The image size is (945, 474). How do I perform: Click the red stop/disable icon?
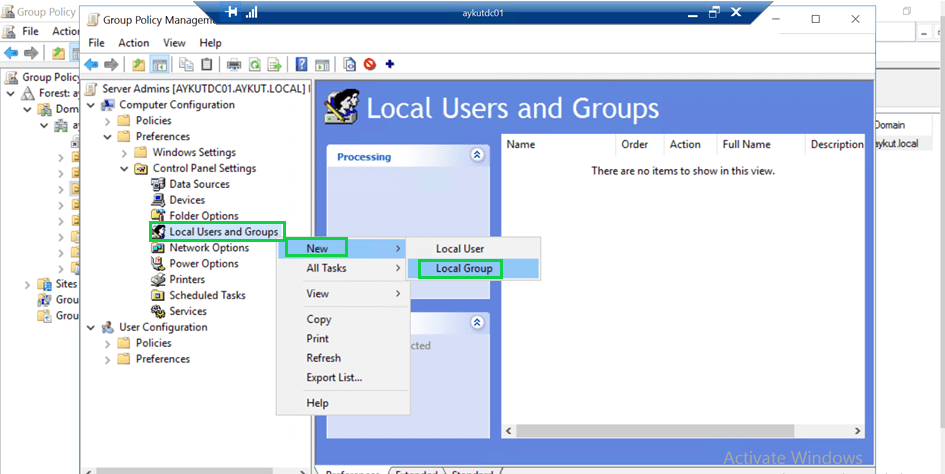[x=370, y=65]
